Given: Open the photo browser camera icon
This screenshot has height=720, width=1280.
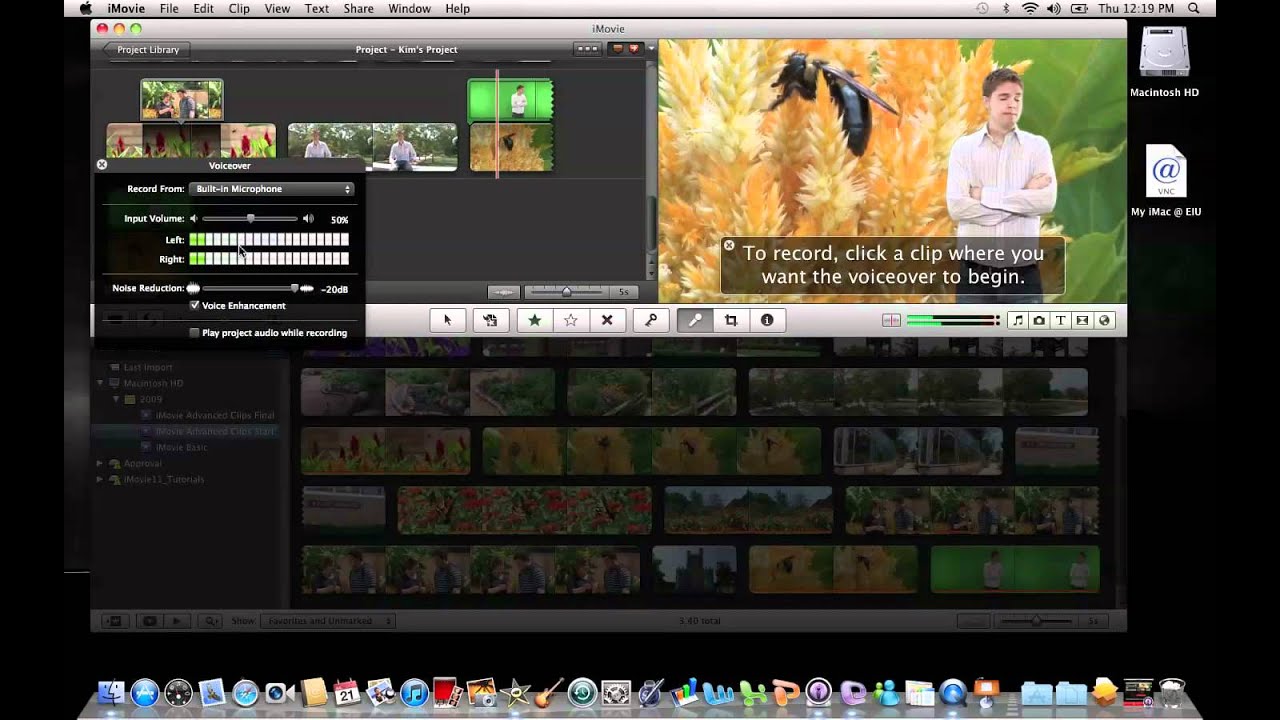Looking at the screenshot, I should [x=1039, y=320].
